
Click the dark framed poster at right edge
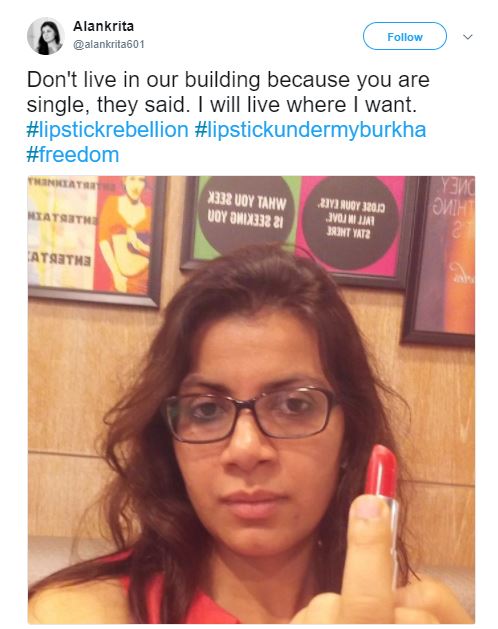(x=439, y=260)
